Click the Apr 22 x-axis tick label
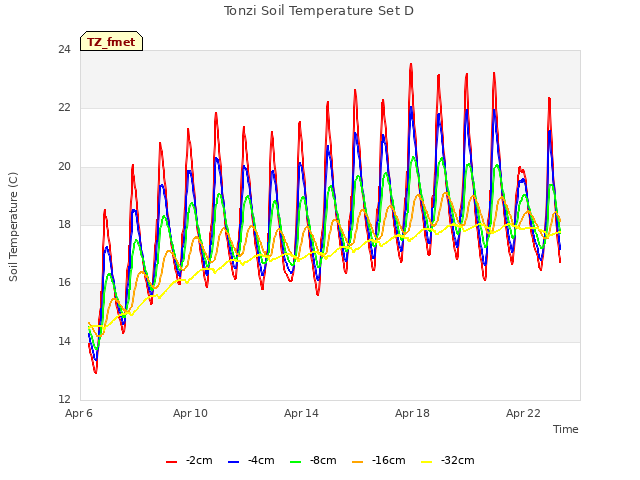This screenshot has height=480, width=640. point(523,413)
